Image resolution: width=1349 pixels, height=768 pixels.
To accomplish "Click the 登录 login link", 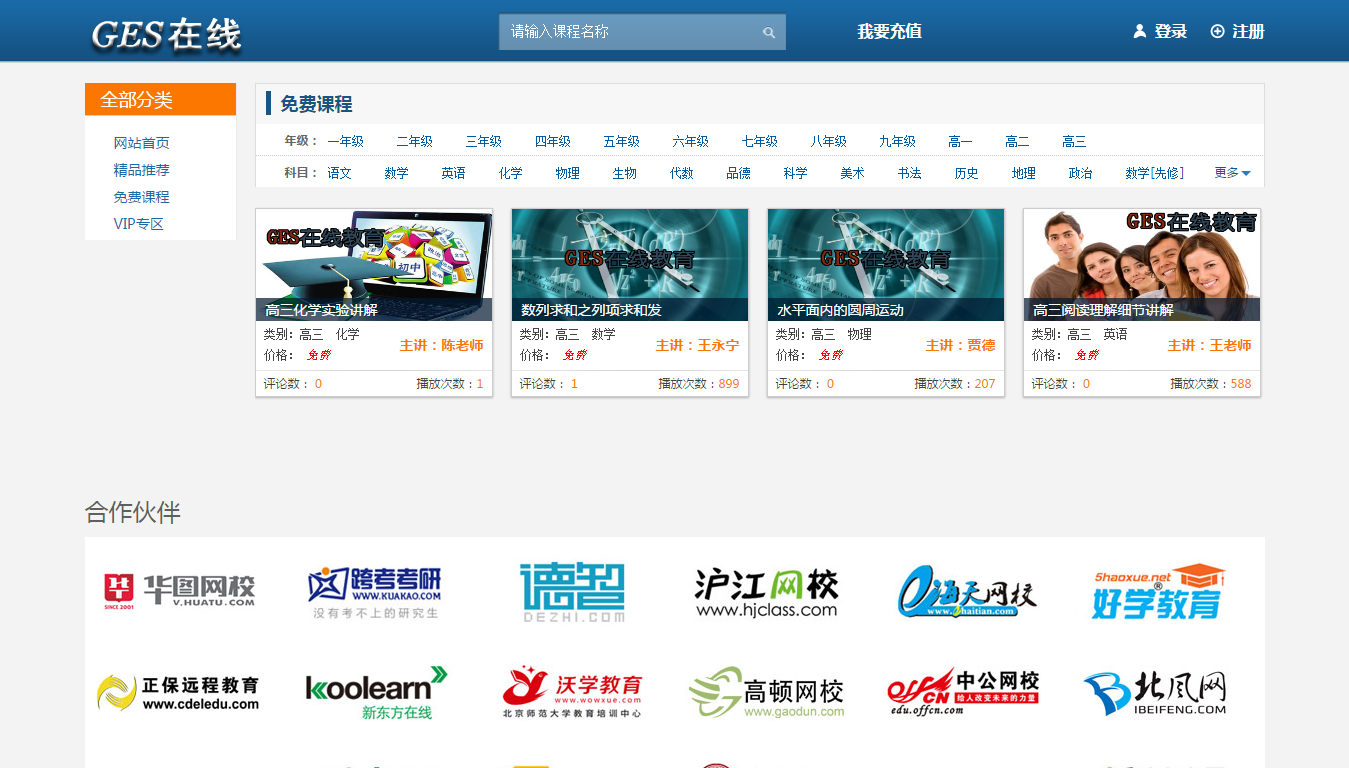I will tap(1160, 31).
